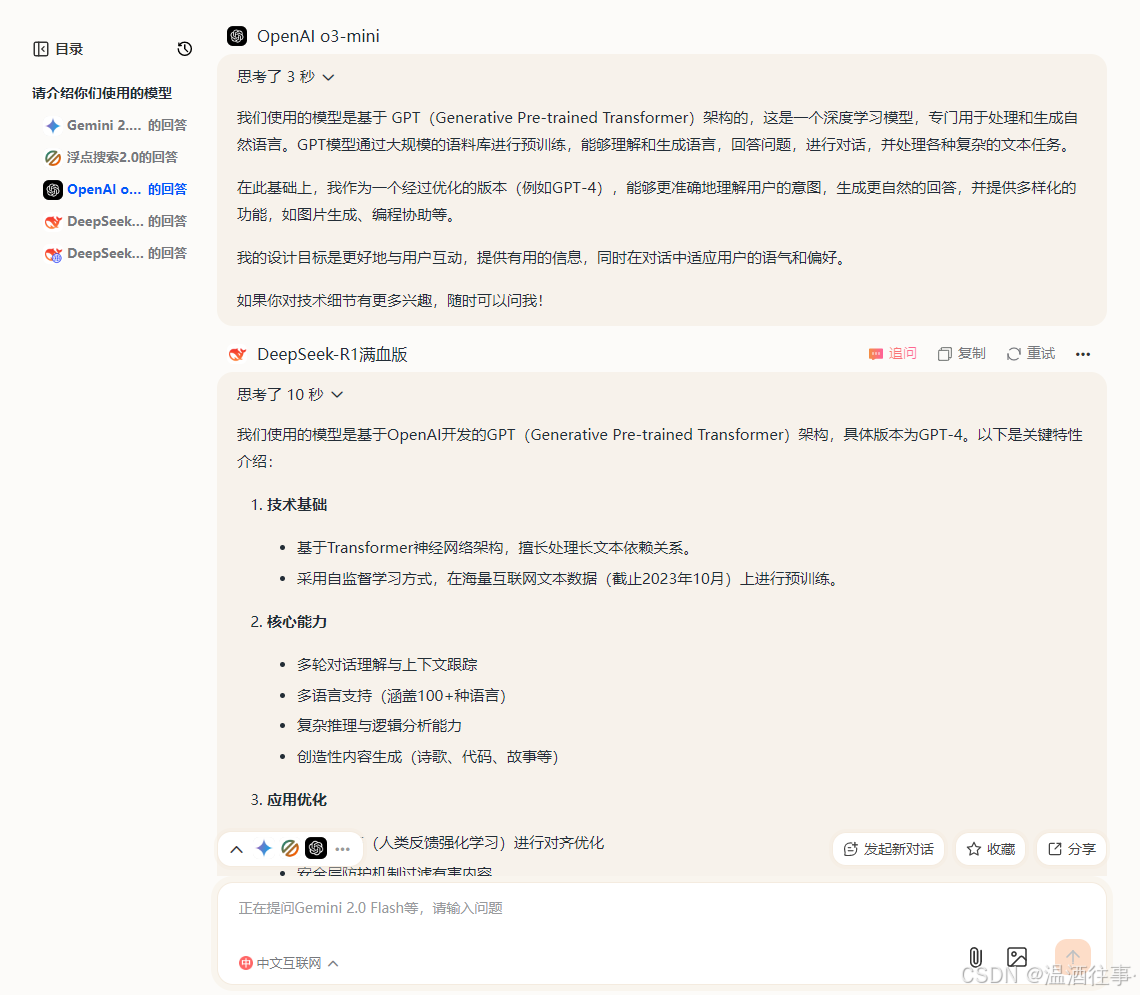Screen dimensions: 1140x995
Task: Click the 核心能力 section heading
Action: click(x=297, y=621)
